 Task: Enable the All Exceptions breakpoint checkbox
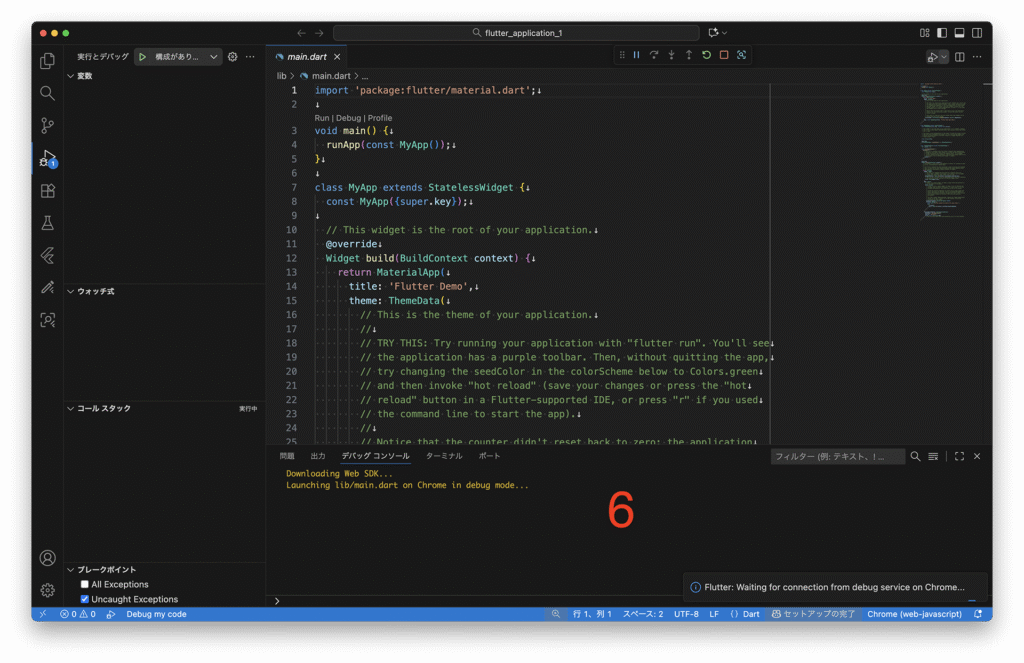[x=85, y=584]
